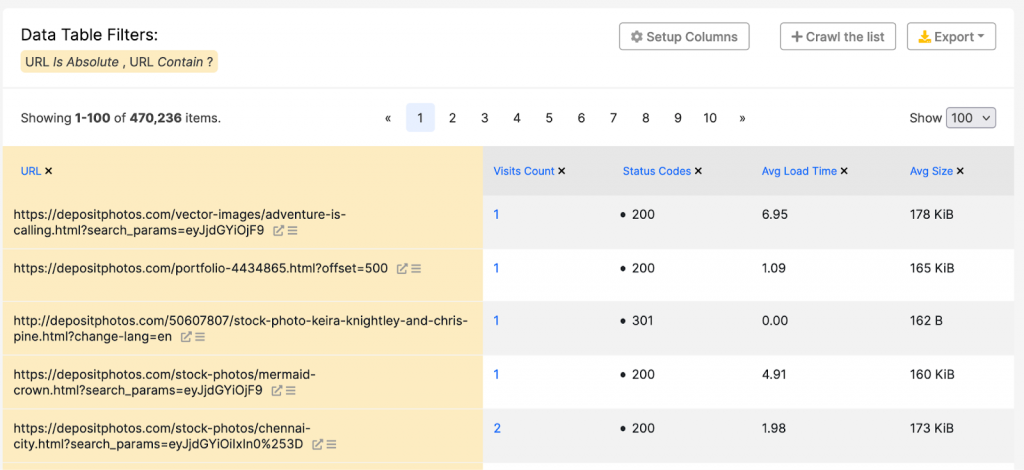Viewport: 1024px width, 470px height.
Task: Go to page 2
Action: [x=452, y=118]
